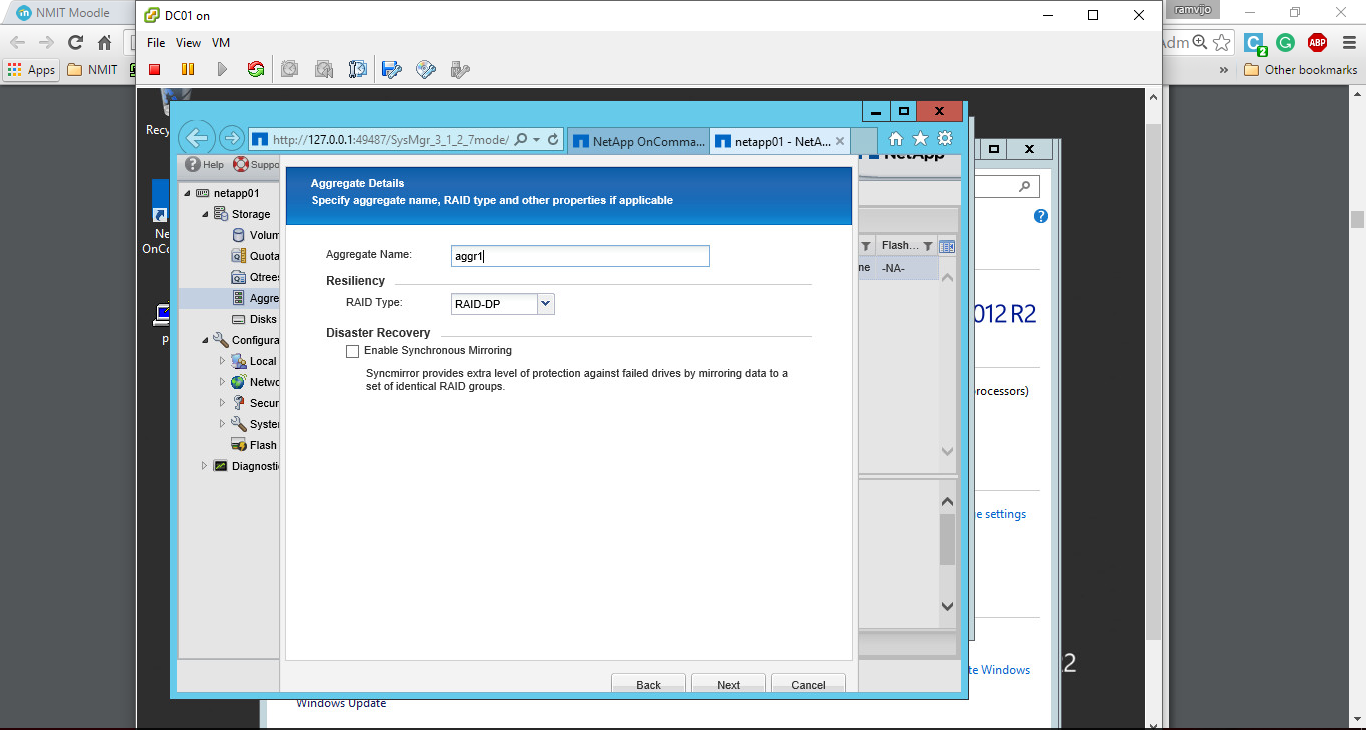Select the Flash Pool tree node
This screenshot has height=730, width=1366.
pyautogui.click(x=254, y=445)
